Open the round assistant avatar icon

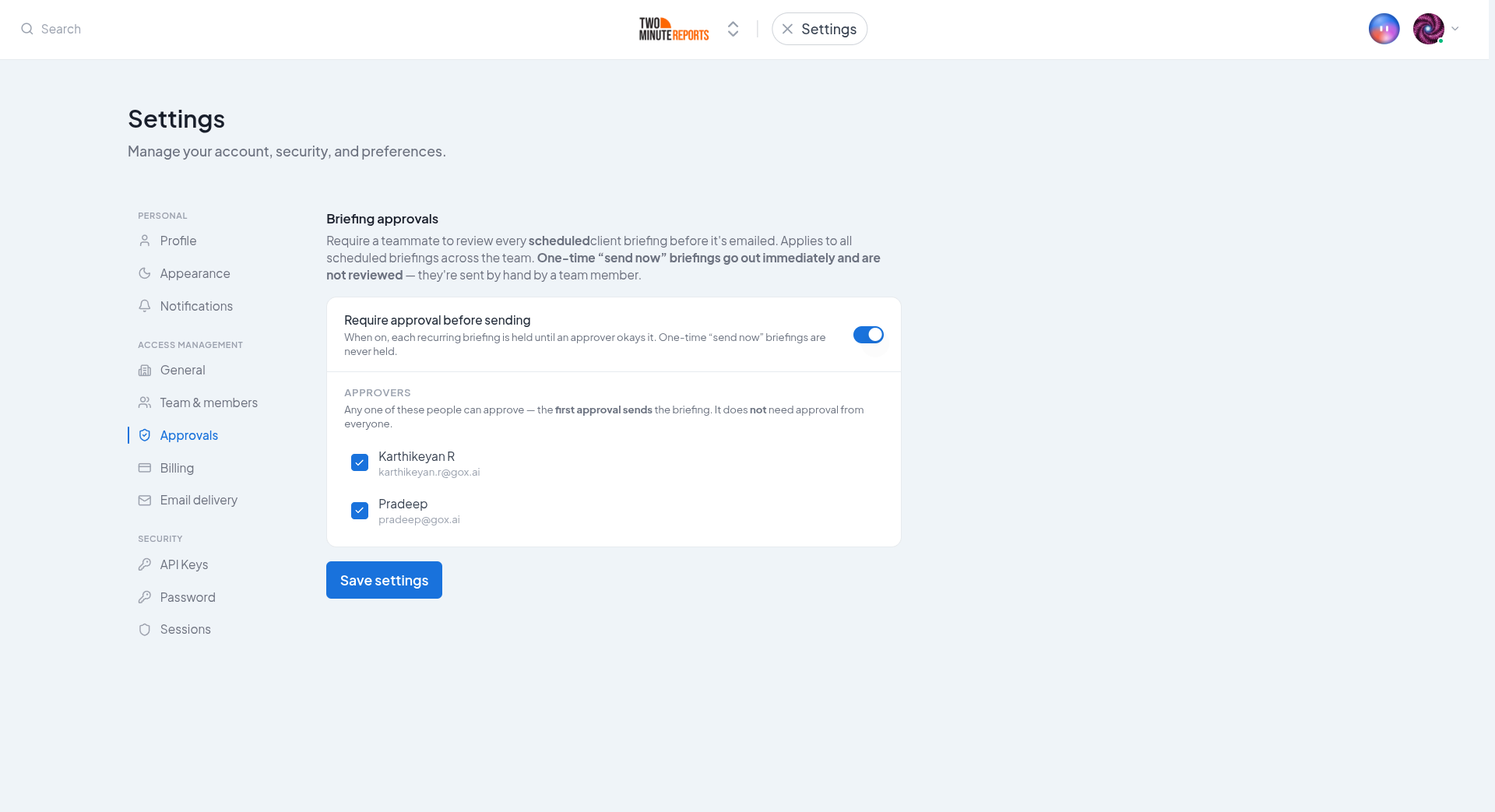1384,29
